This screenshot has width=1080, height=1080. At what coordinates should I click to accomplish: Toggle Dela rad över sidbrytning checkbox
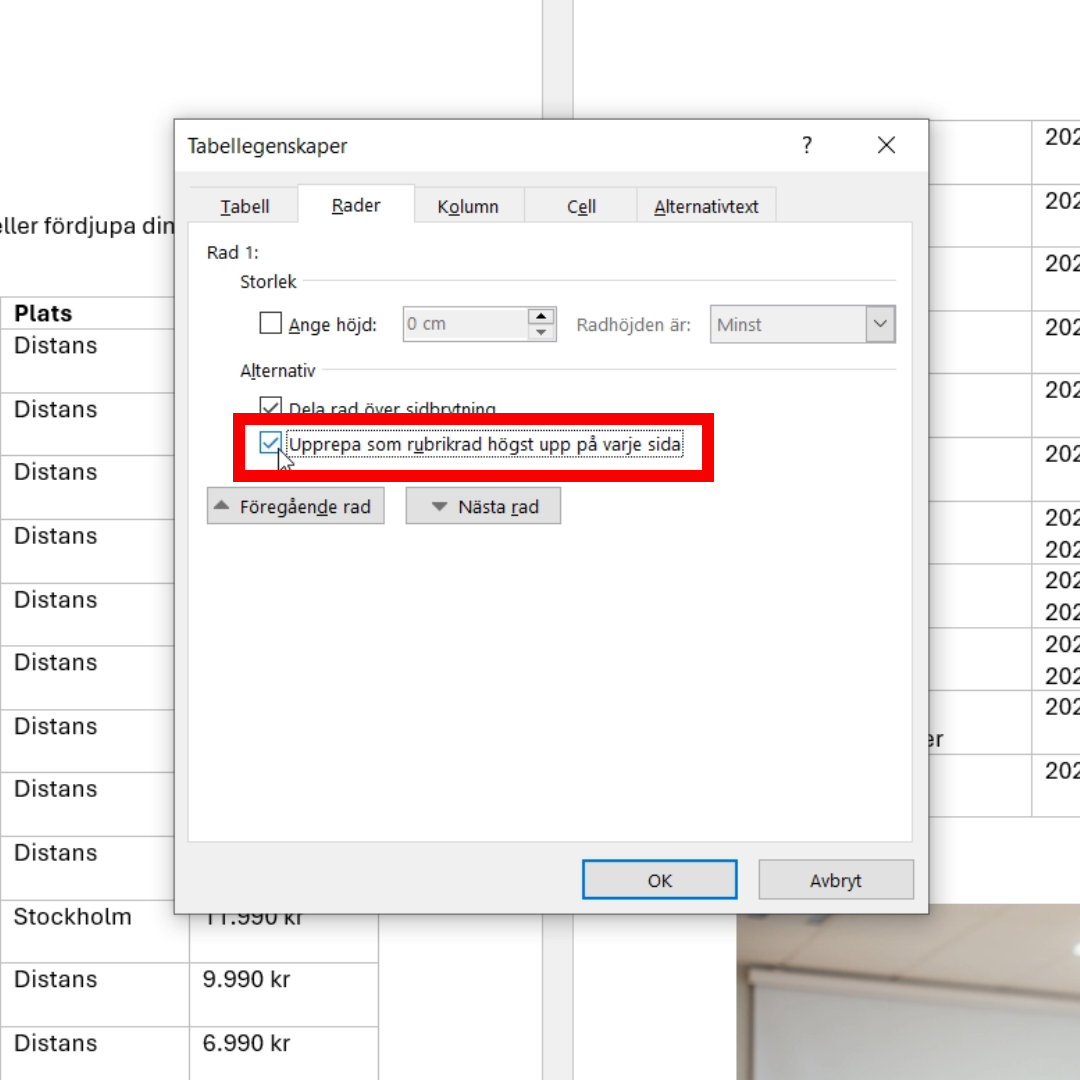tap(271, 407)
